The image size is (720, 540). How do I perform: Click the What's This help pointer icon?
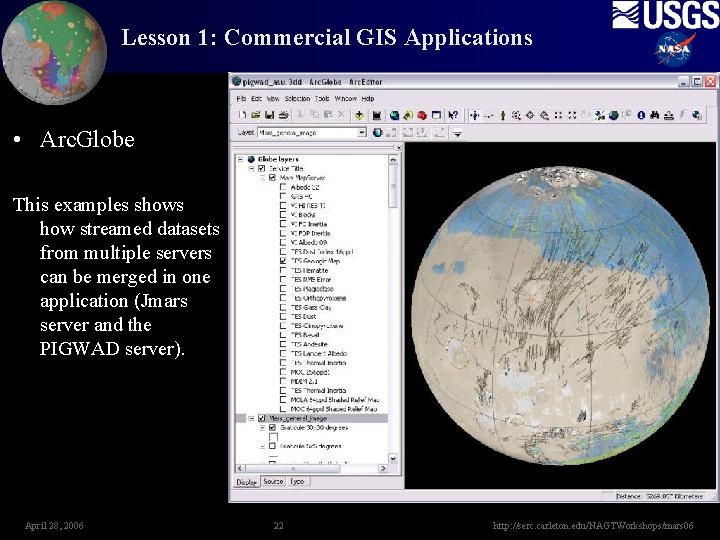453,115
